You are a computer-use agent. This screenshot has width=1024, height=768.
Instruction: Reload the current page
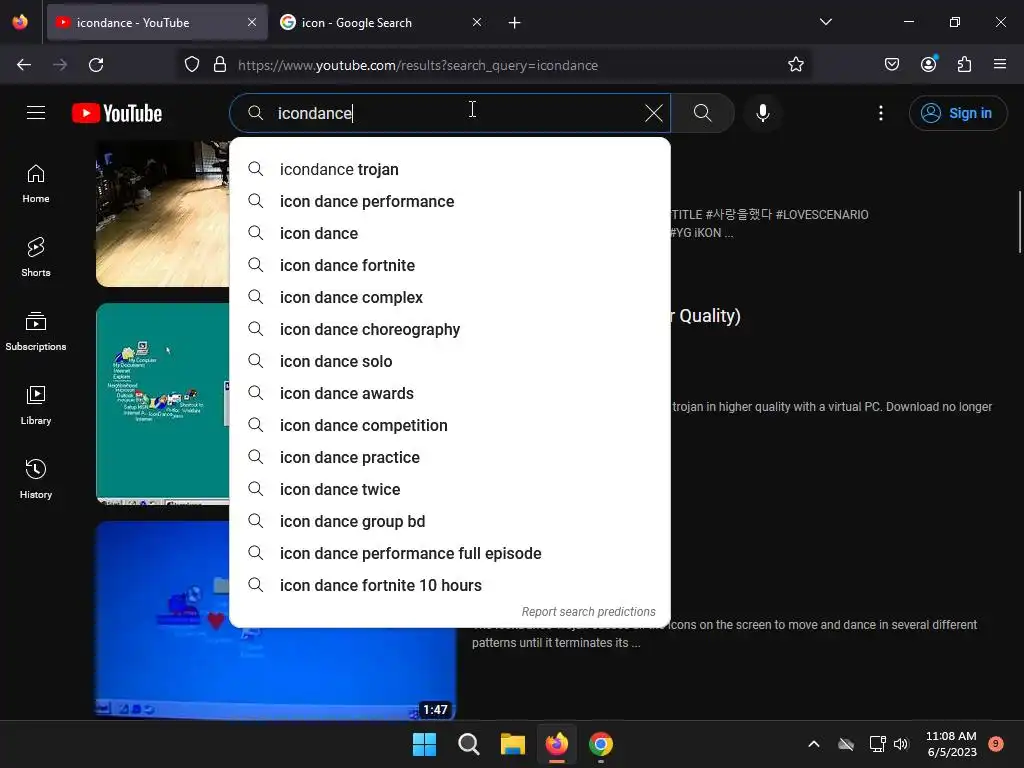click(96, 65)
